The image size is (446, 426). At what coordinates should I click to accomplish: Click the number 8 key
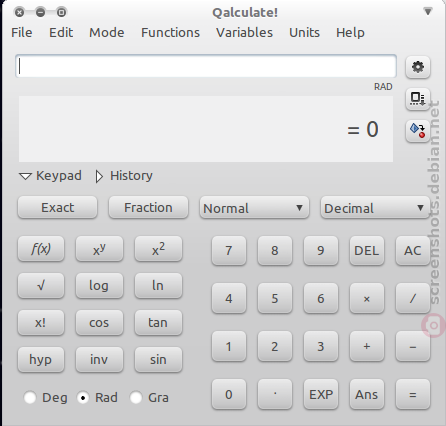click(275, 251)
